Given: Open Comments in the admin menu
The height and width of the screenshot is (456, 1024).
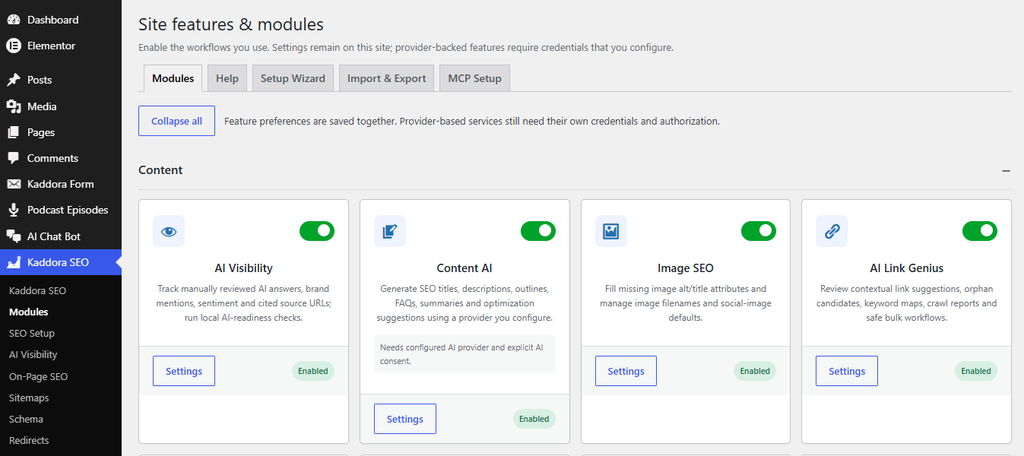Looking at the screenshot, I should (x=61, y=158).
